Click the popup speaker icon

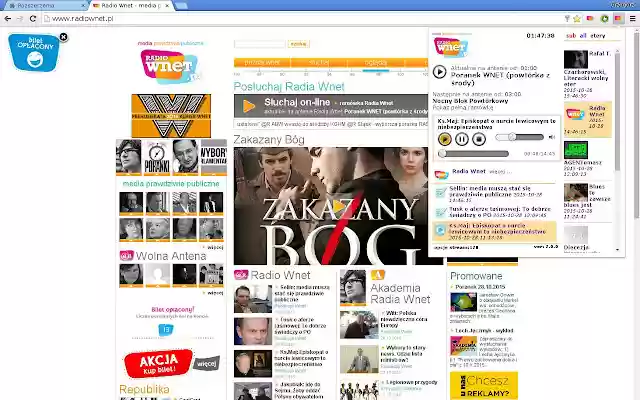(x=552, y=137)
